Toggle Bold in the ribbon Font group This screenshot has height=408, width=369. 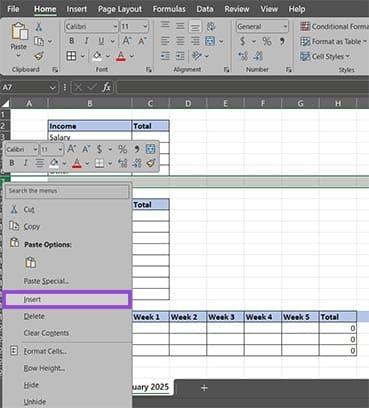(x=71, y=41)
